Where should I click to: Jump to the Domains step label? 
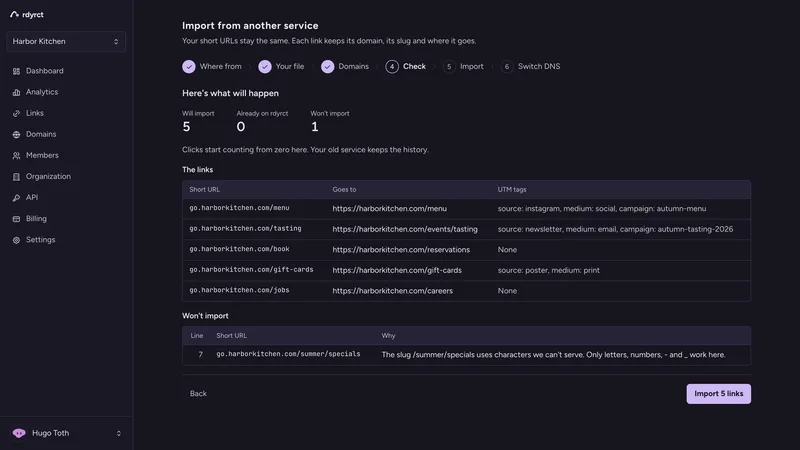tap(354, 66)
